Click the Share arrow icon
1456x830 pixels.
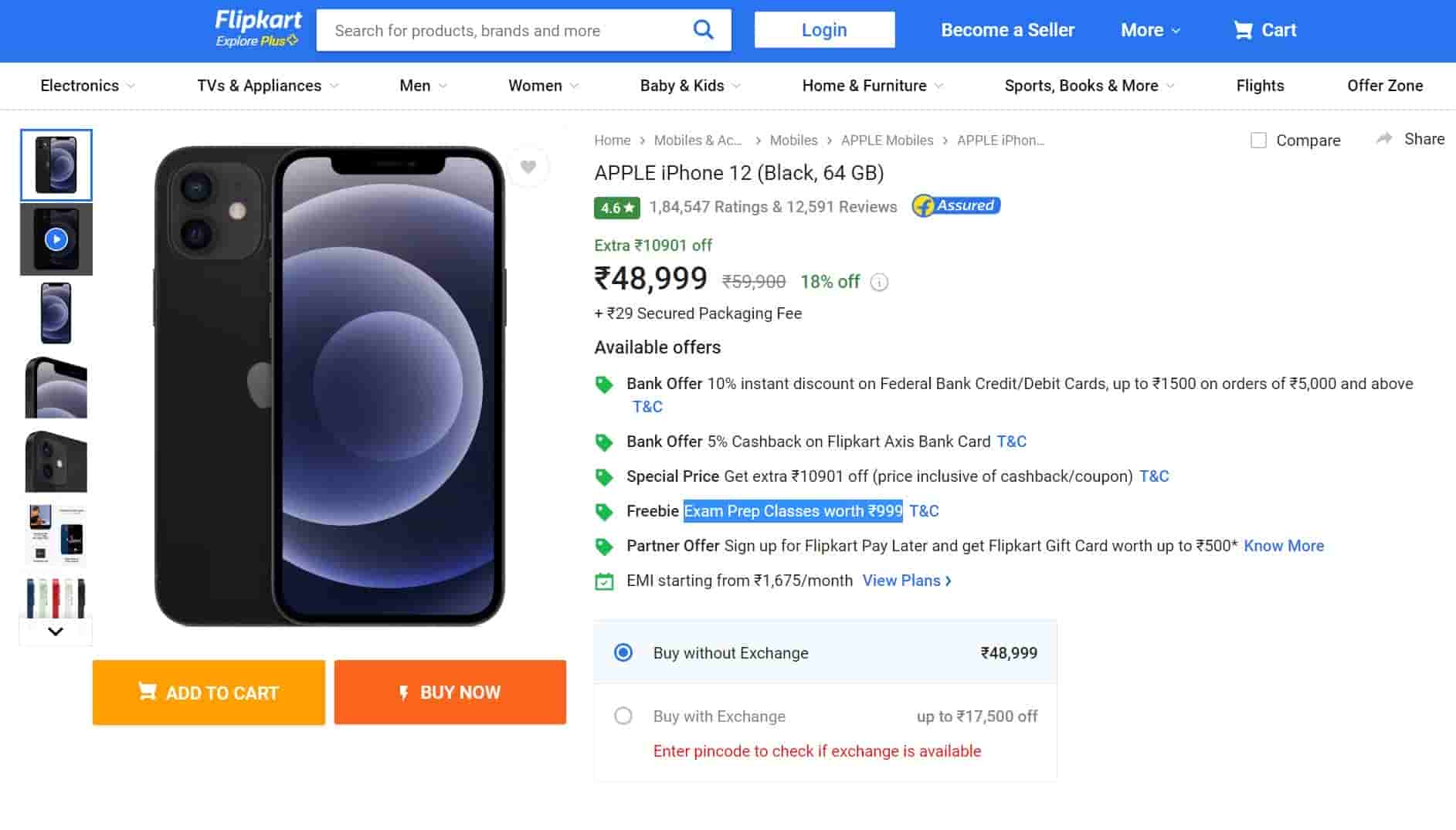[x=1384, y=139]
